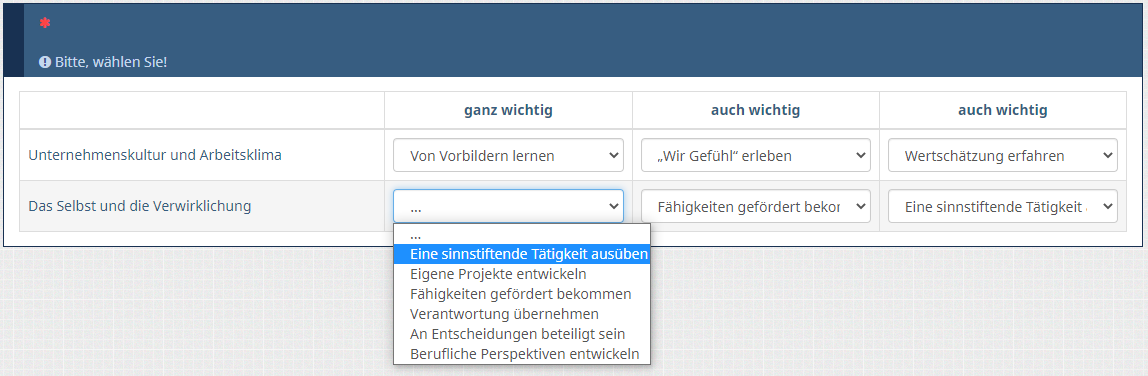Collapse the open '...' dropdown in Selbst row
The image size is (1148, 376).
[508, 206]
